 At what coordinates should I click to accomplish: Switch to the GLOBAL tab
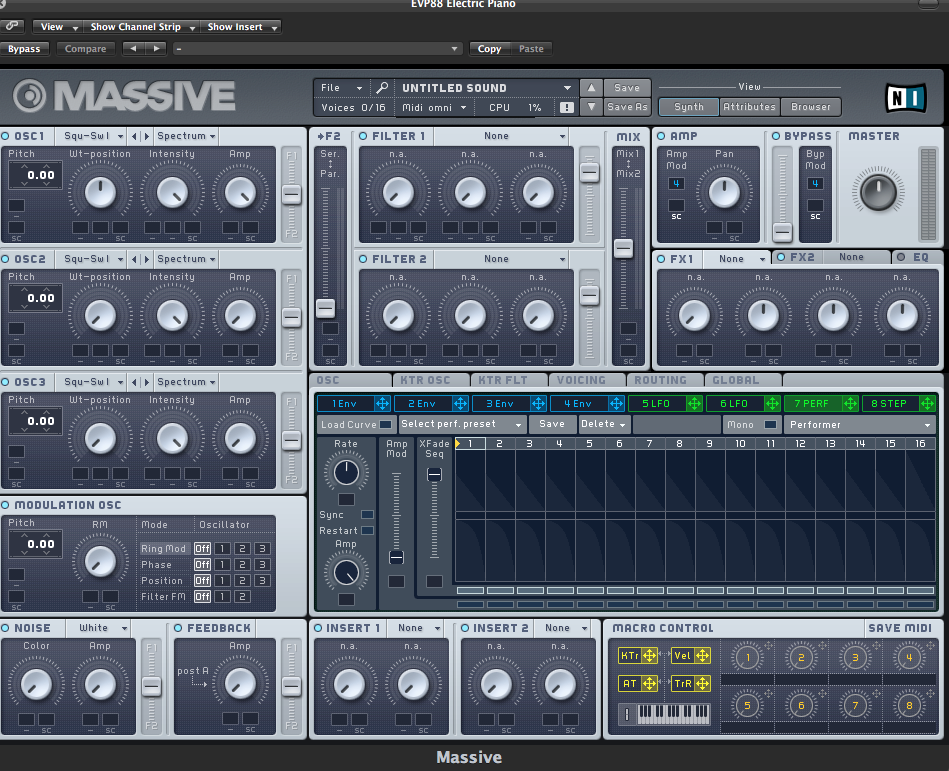[x=743, y=380]
